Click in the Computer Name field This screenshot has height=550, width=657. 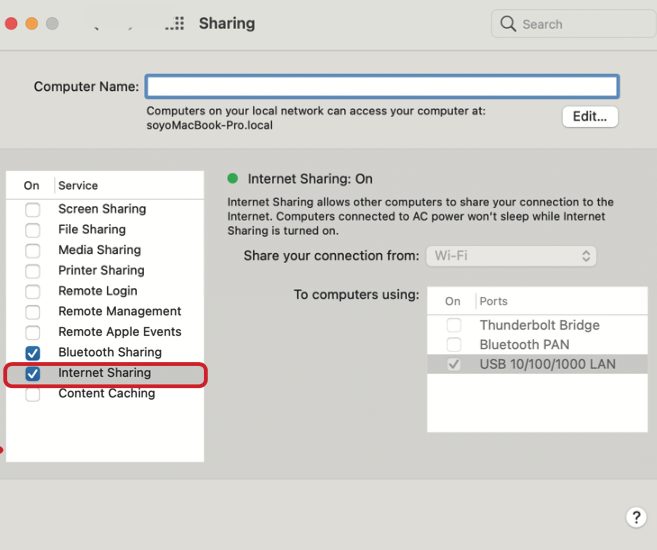[x=382, y=86]
